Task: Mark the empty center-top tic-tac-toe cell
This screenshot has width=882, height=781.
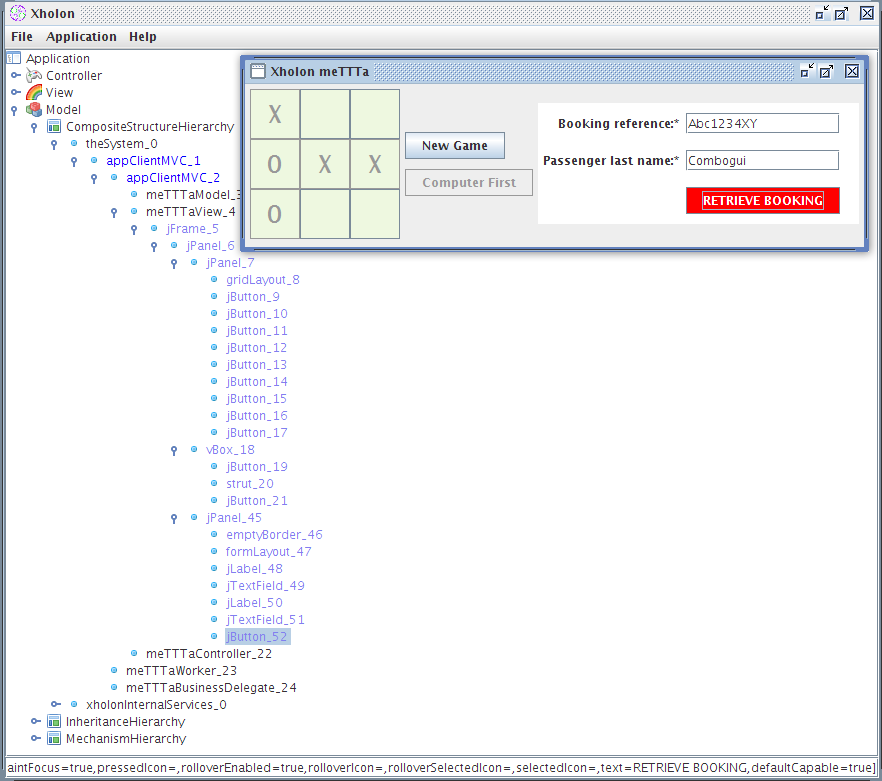Action: click(325, 114)
